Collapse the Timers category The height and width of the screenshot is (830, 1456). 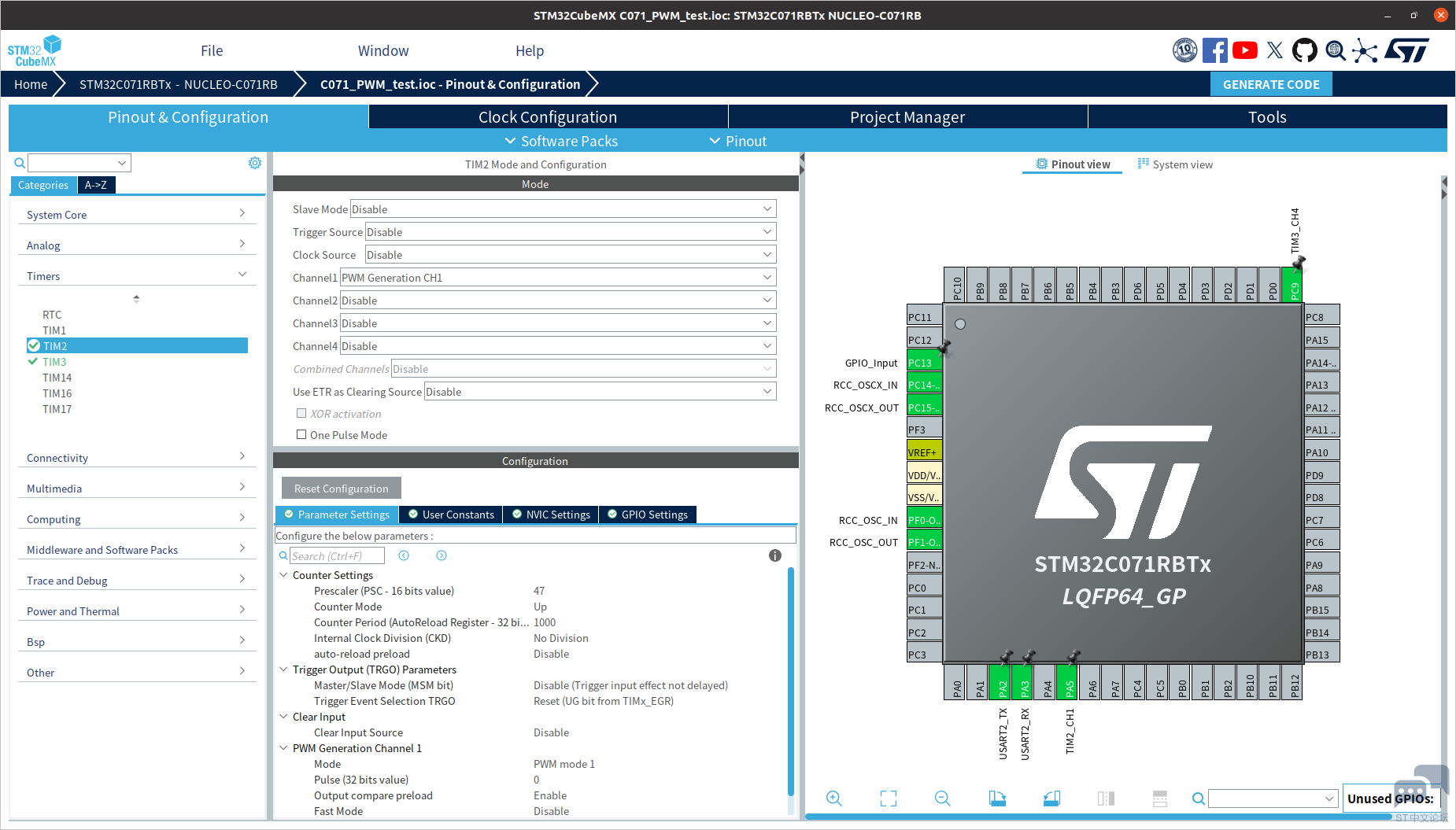coord(137,275)
